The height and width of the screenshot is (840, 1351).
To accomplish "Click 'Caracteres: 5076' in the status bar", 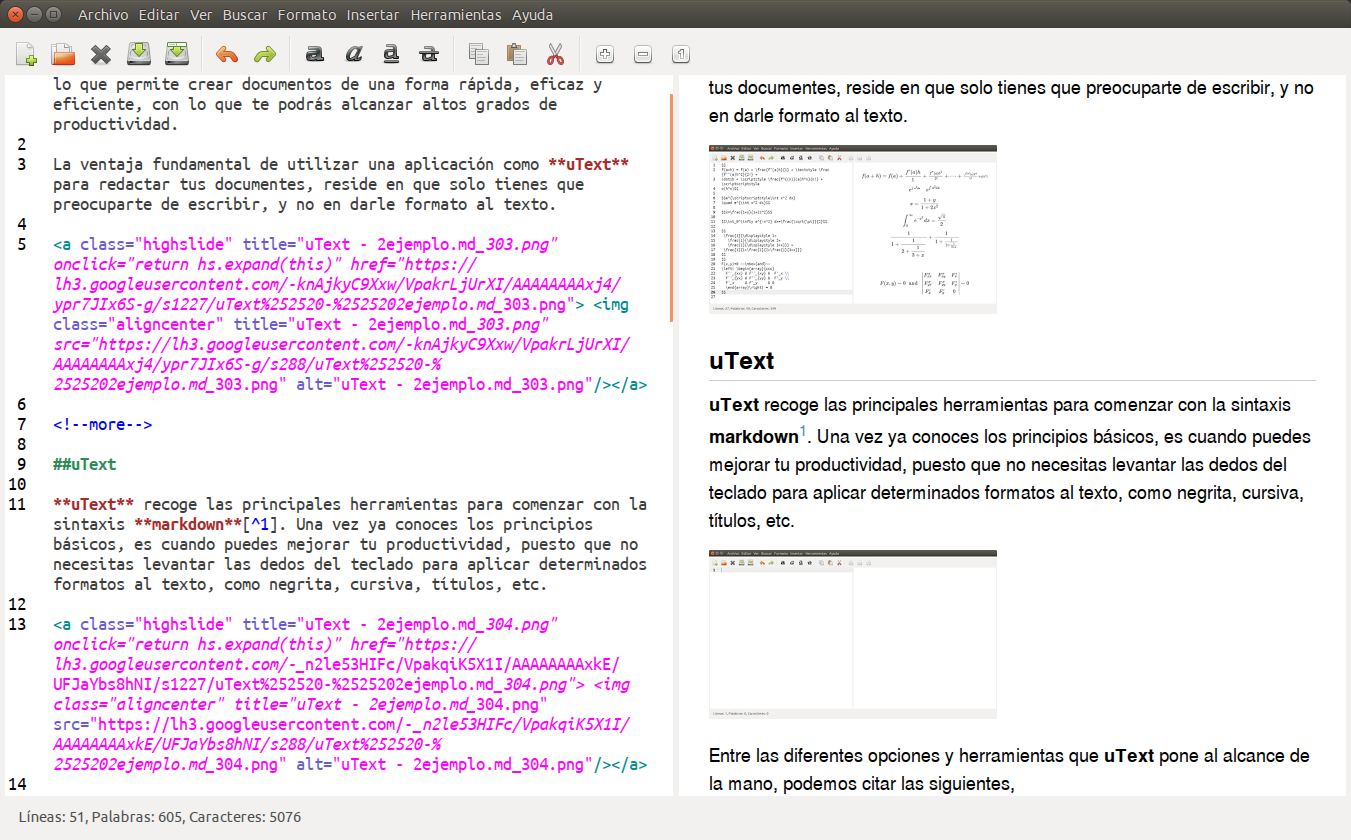I will [x=245, y=817].
